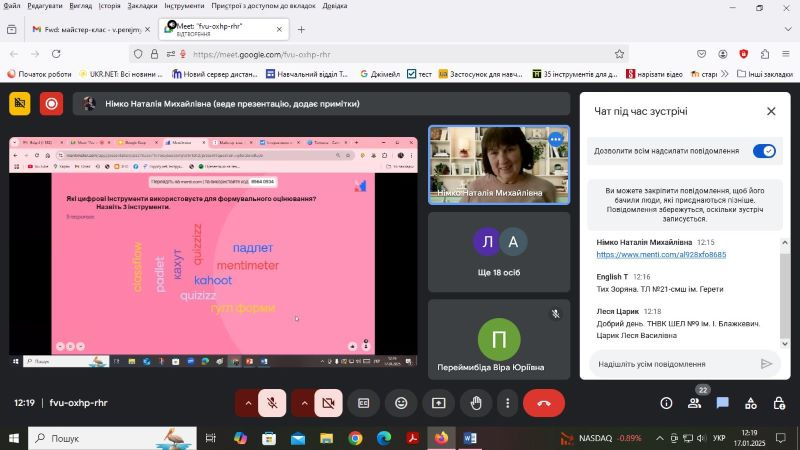The image size is (800, 450).
Task: Open Windows Start menu
Action: pyautogui.click(x=14, y=438)
